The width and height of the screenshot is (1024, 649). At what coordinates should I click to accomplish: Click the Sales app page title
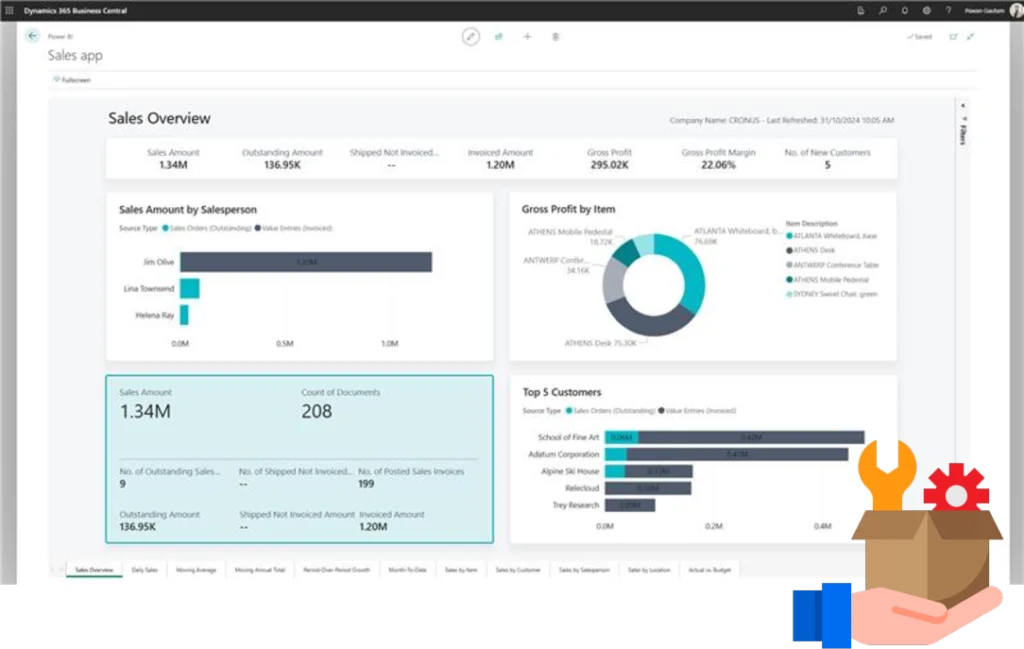(75, 55)
